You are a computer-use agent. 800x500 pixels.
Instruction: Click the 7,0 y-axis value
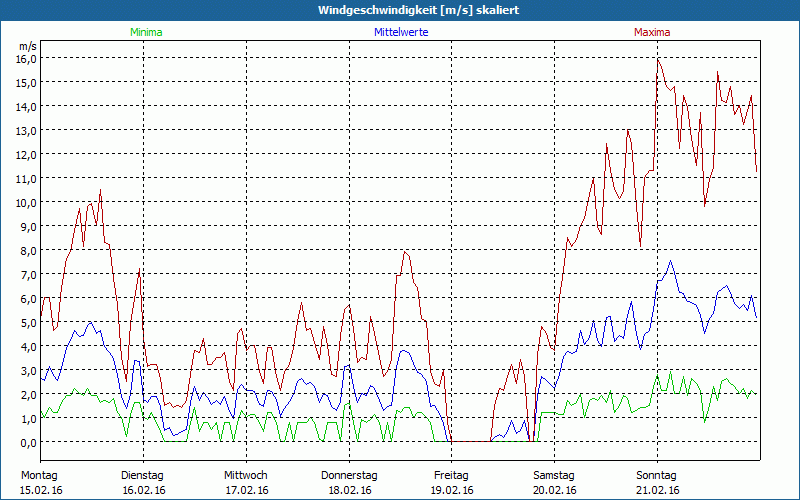pyautogui.click(x=30, y=274)
